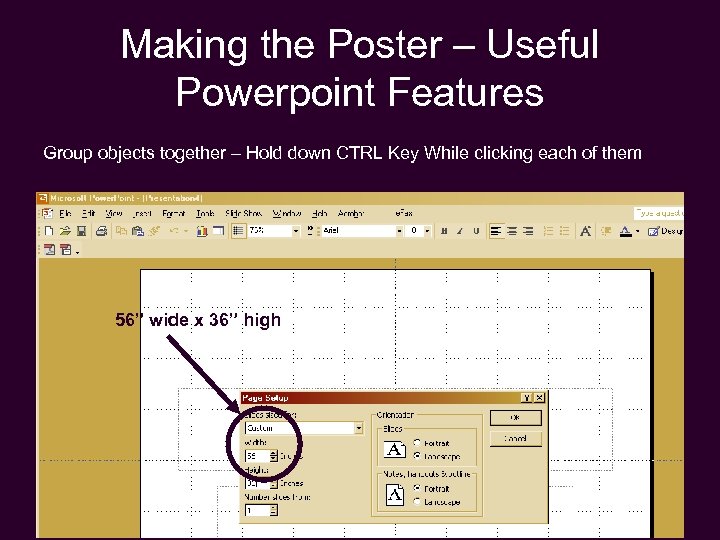Click the Open folder icon
This screenshot has height=540, width=720.
(x=65, y=231)
